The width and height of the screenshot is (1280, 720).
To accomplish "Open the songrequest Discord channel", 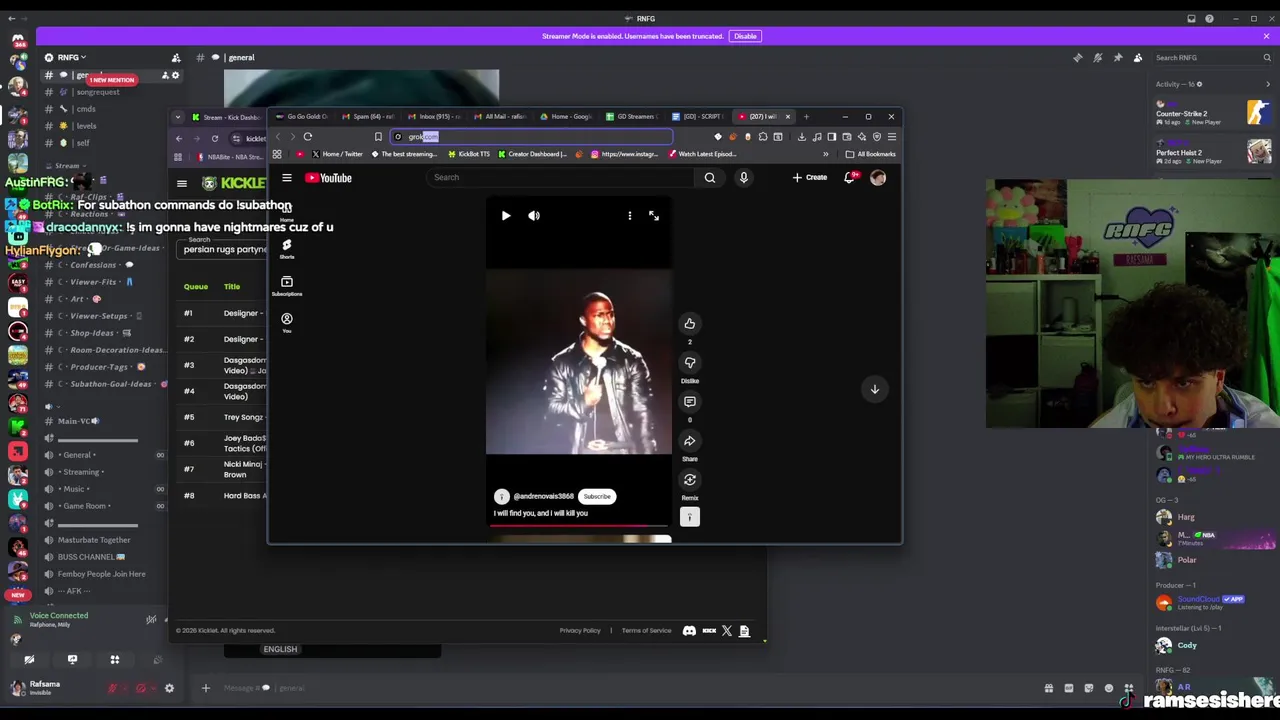I will click(x=97, y=92).
